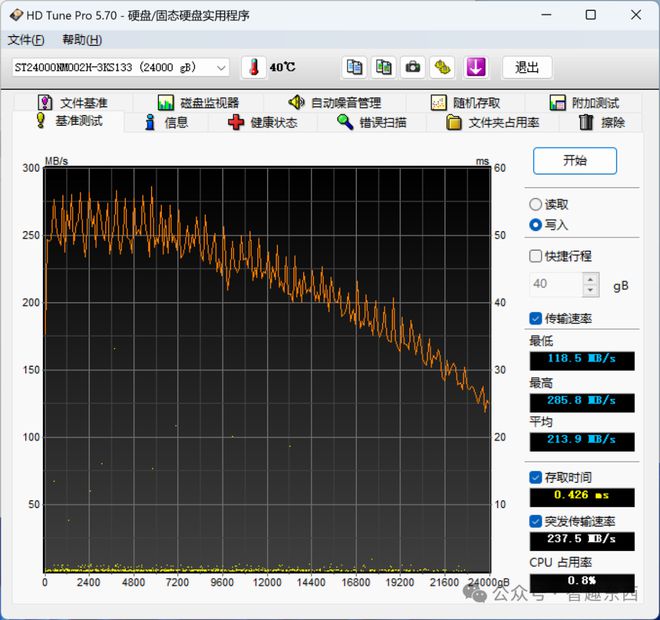The image size is (660, 620).
Task: Click the copy text to clipboard icon
Action: [354, 67]
